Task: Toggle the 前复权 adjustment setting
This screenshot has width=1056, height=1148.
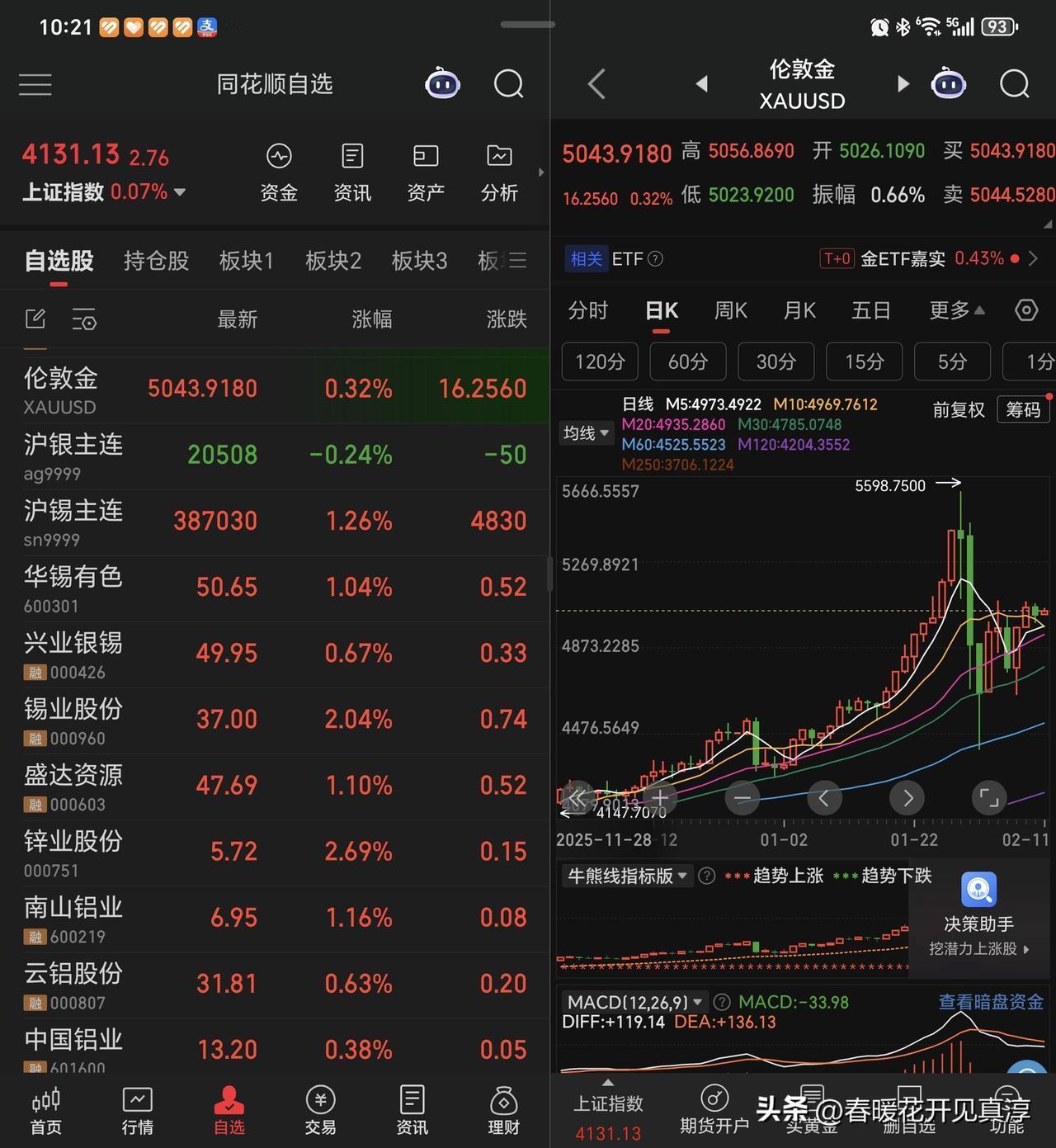Action: [959, 409]
